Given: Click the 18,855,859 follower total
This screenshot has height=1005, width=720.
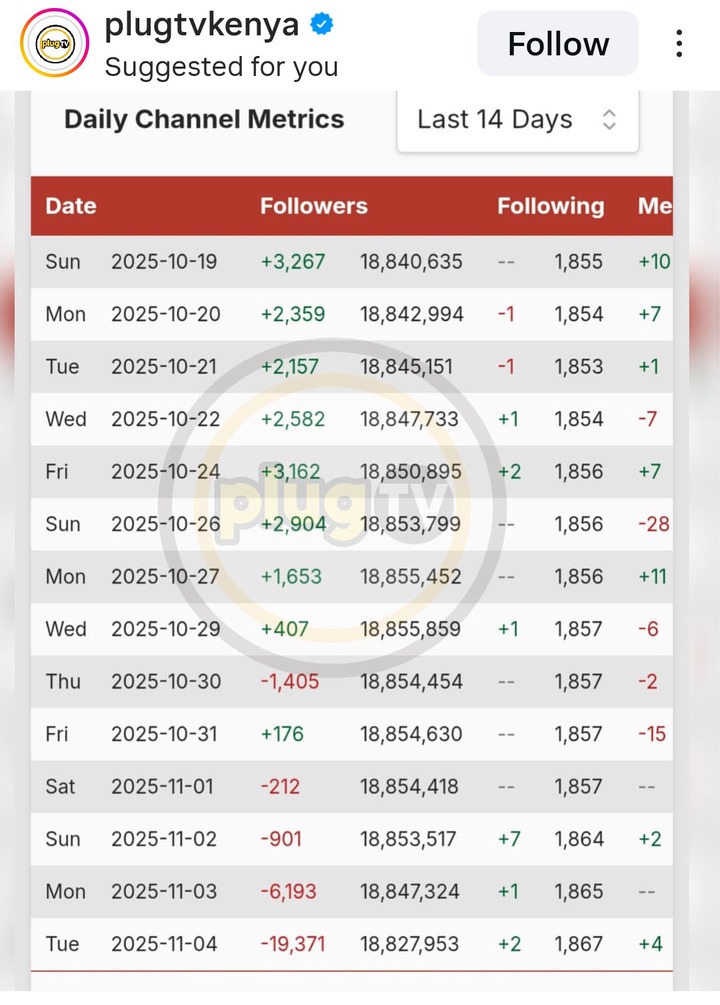Looking at the screenshot, I should [411, 629].
